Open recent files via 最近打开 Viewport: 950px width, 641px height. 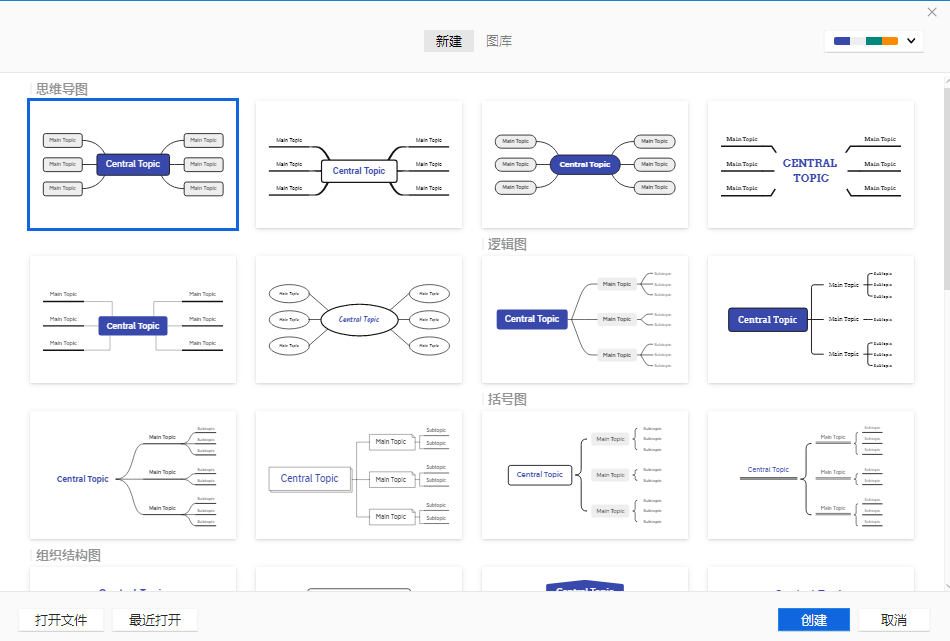pyautogui.click(x=154, y=620)
